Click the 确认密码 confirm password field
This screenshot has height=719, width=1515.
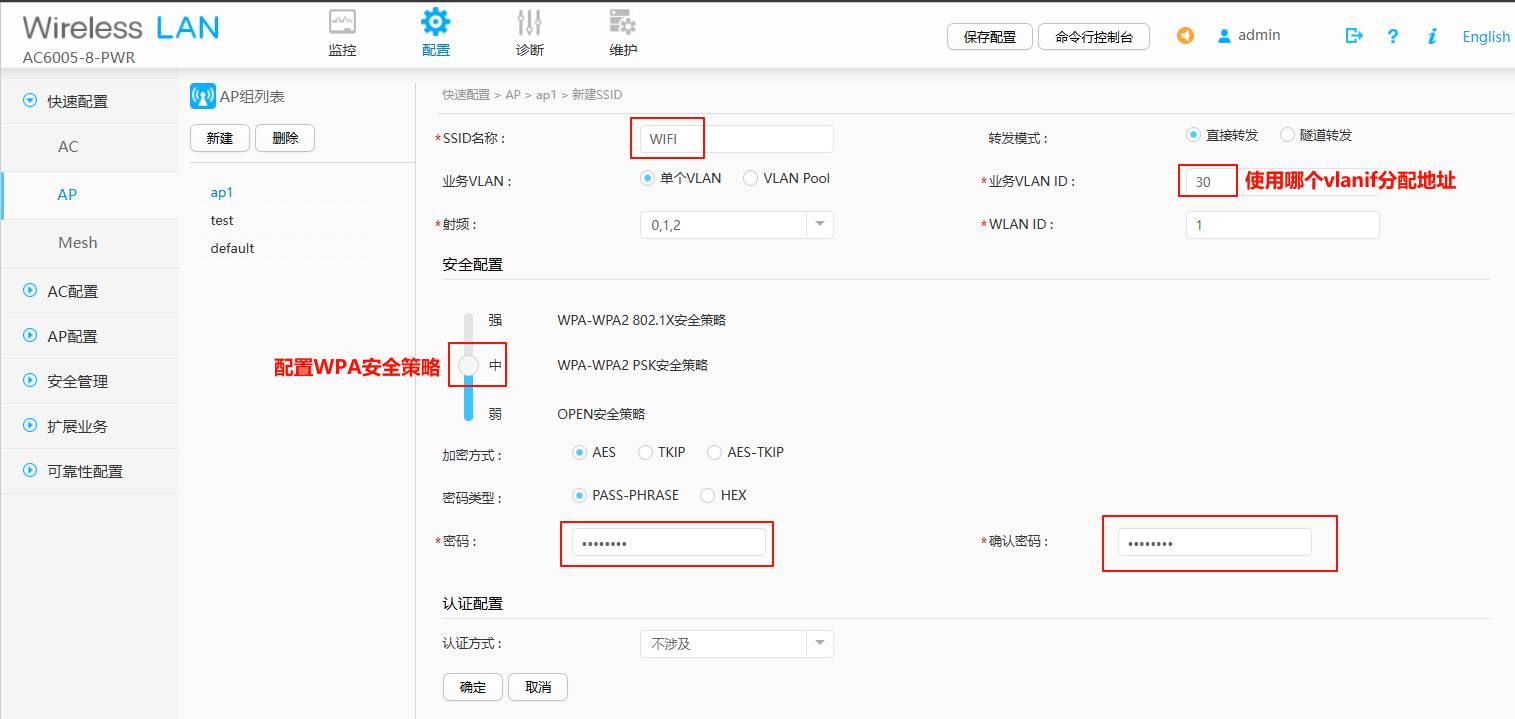coord(1215,543)
